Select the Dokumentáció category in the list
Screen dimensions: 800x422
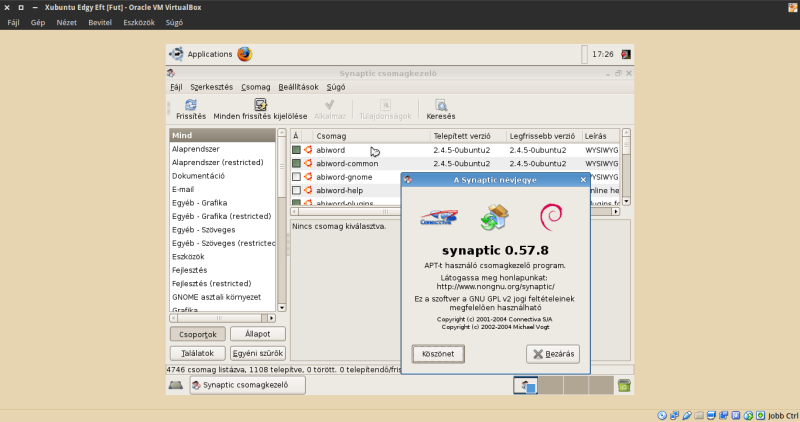(199, 175)
